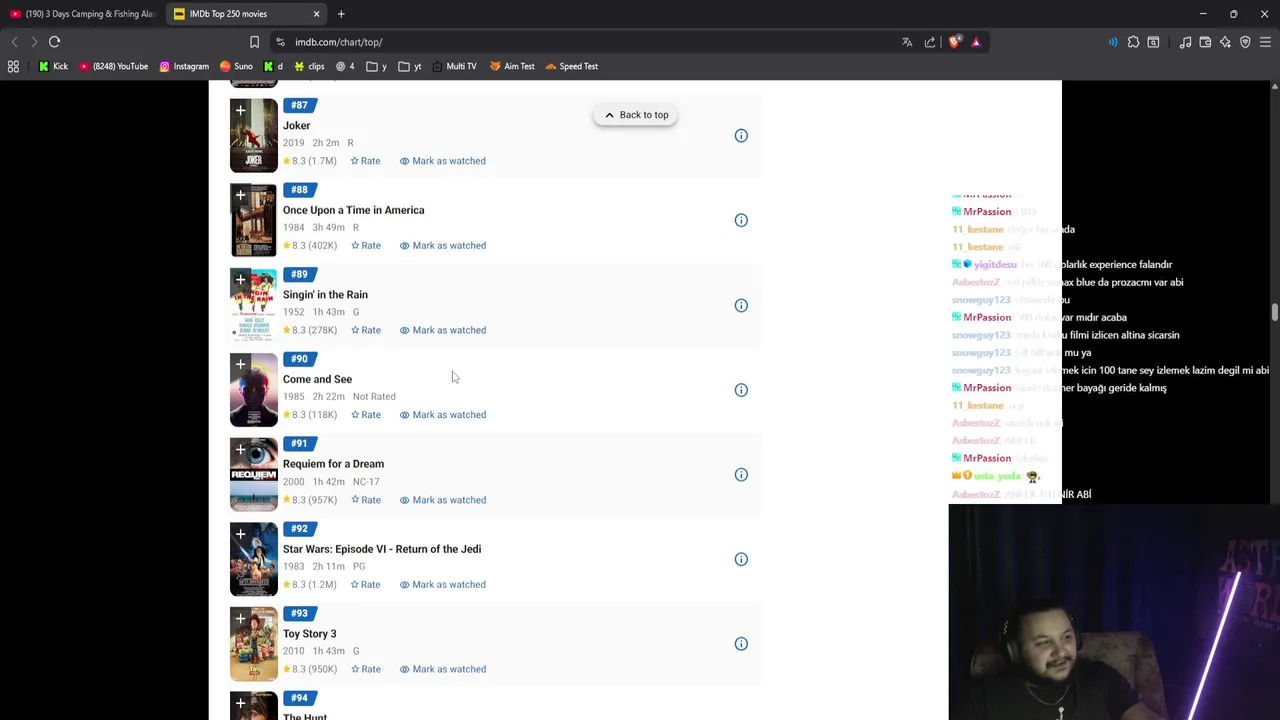Open the Joker title link
This screenshot has width=1280, height=720.
coord(296,126)
